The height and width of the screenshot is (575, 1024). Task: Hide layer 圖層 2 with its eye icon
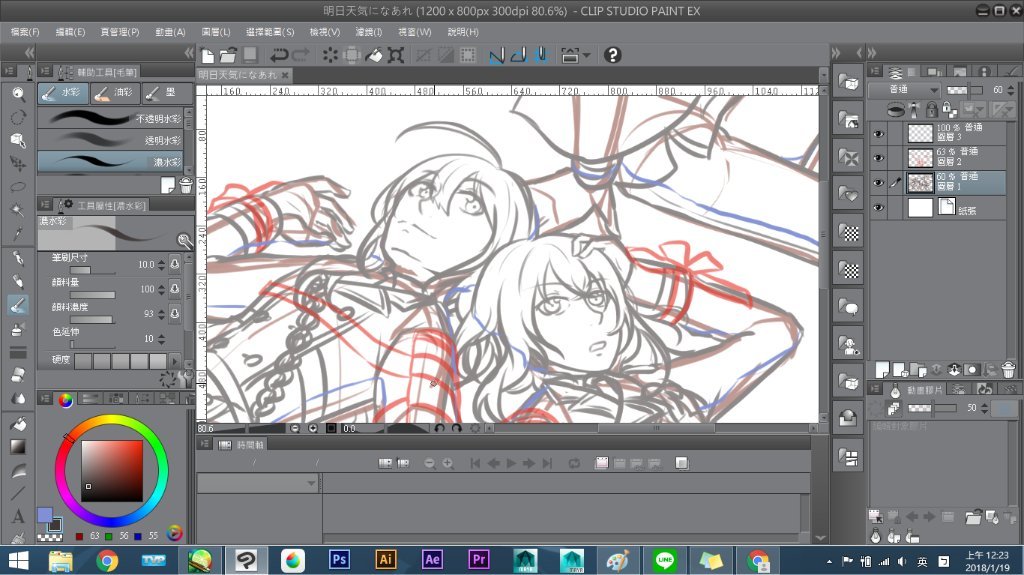click(878, 157)
